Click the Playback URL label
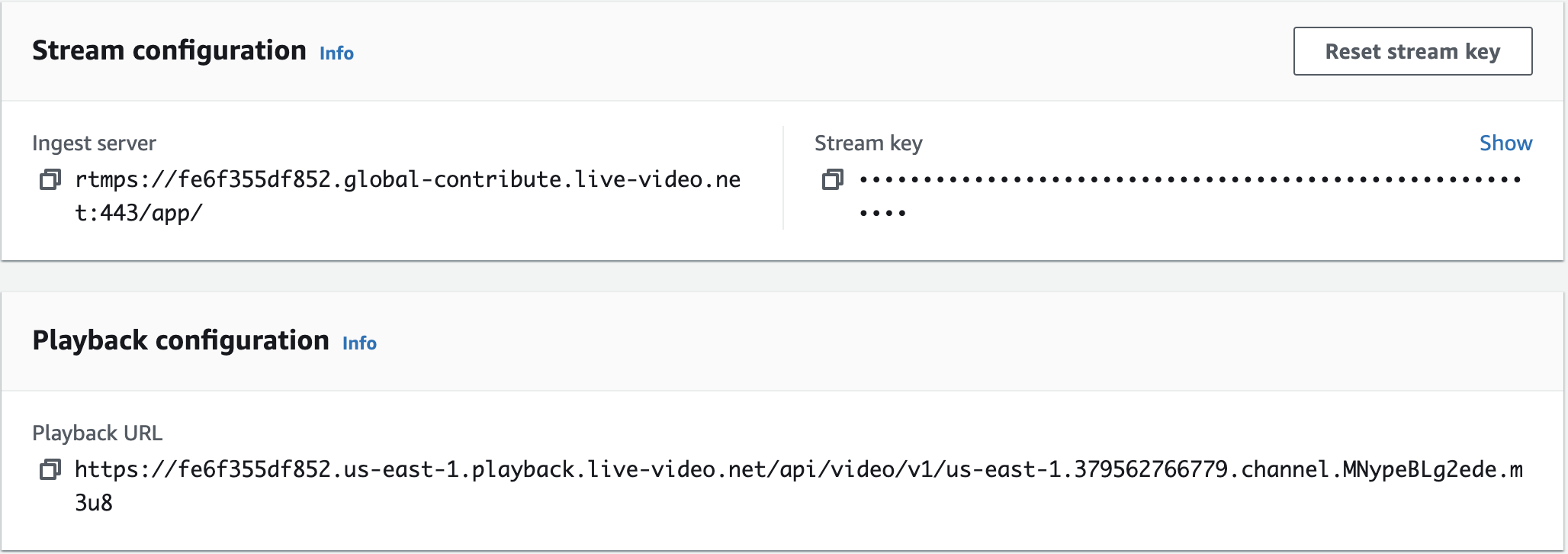Image resolution: width=1568 pixels, height=554 pixels. pyautogui.click(x=97, y=433)
